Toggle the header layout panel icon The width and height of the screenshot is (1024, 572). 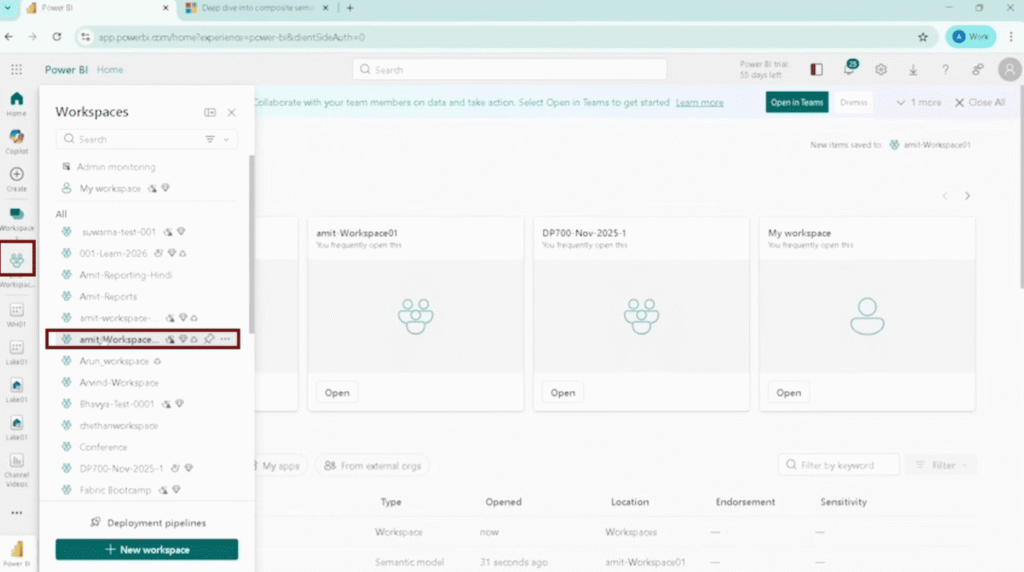tap(816, 69)
